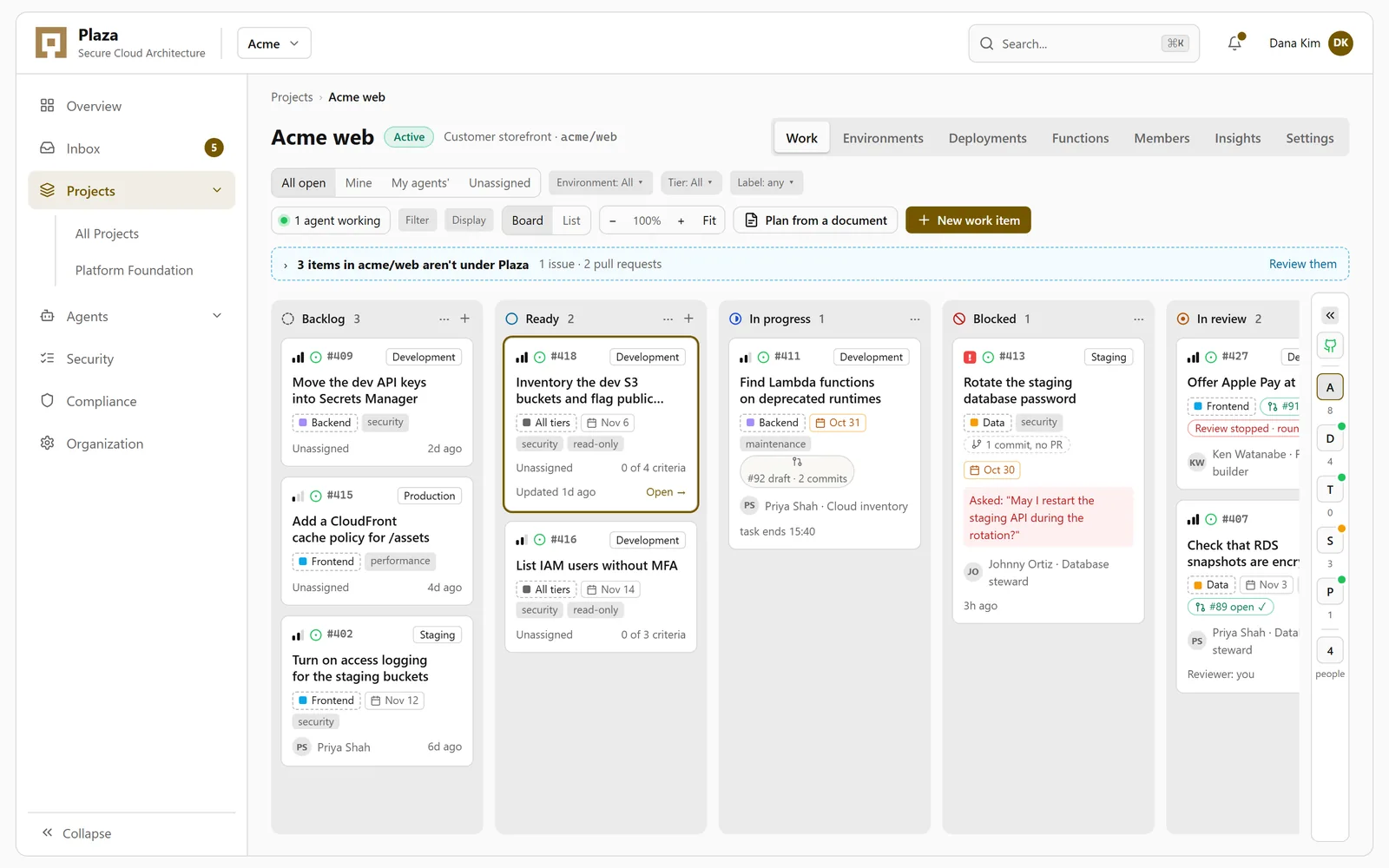Image resolution: width=1389 pixels, height=868 pixels.
Task: Open the Ready column more options
Action: click(668, 319)
